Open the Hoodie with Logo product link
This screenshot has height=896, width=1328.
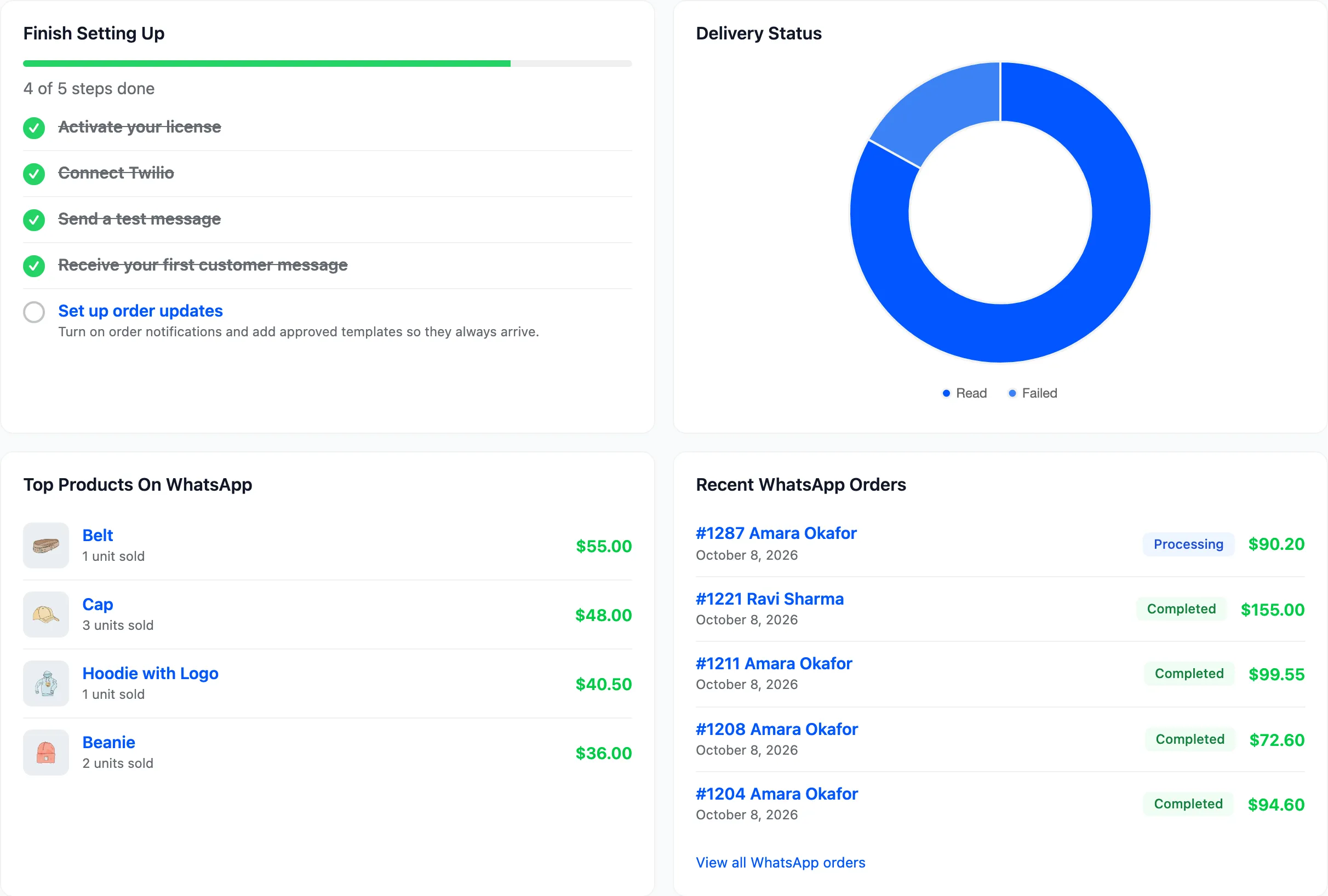[150, 673]
